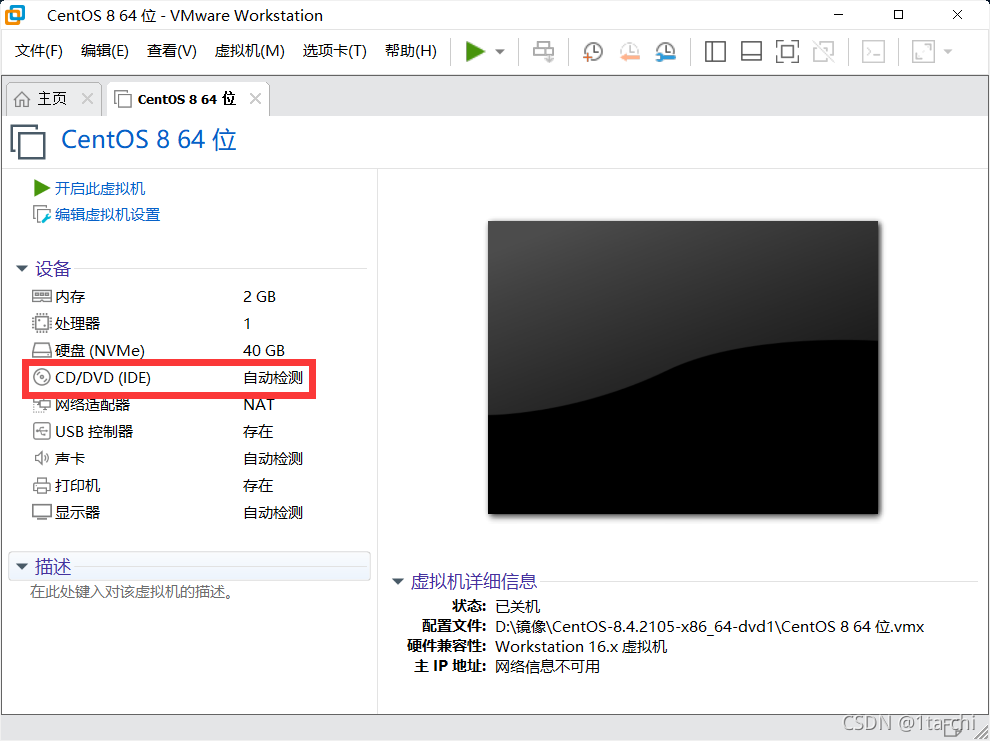
Task: Select the USB 控制器 row label
Action: click(x=94, y=432)
